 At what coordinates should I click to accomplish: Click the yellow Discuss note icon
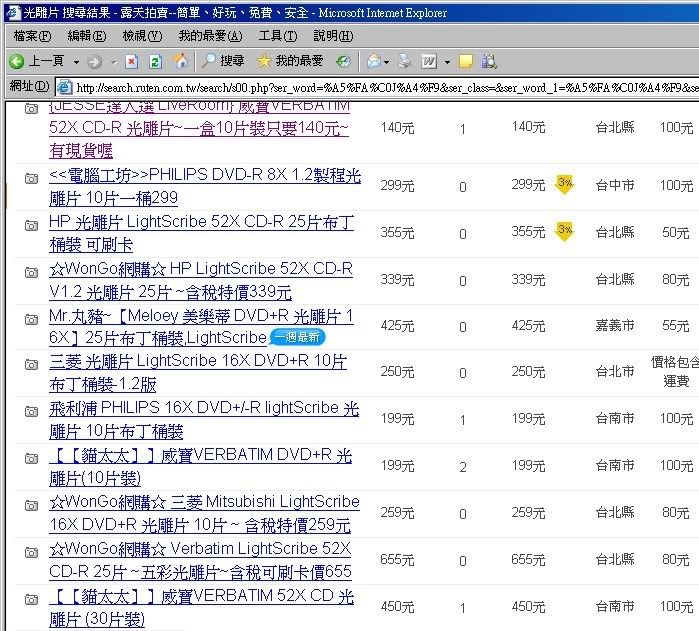[x=465, y=62]
